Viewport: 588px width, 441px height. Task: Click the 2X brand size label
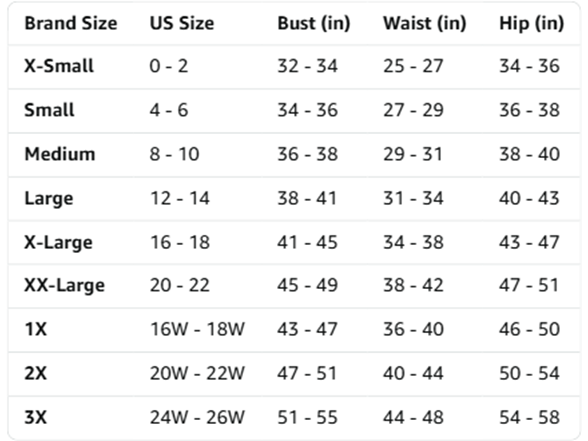pos(36,373)
